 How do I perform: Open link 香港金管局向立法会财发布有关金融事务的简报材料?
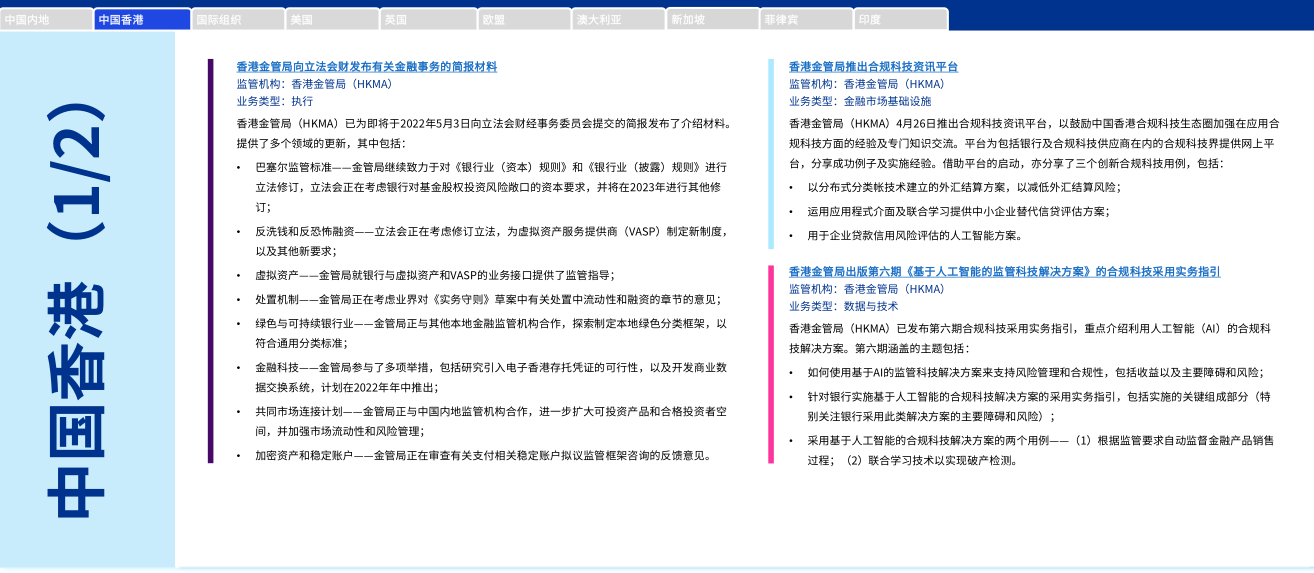point(366,67)
